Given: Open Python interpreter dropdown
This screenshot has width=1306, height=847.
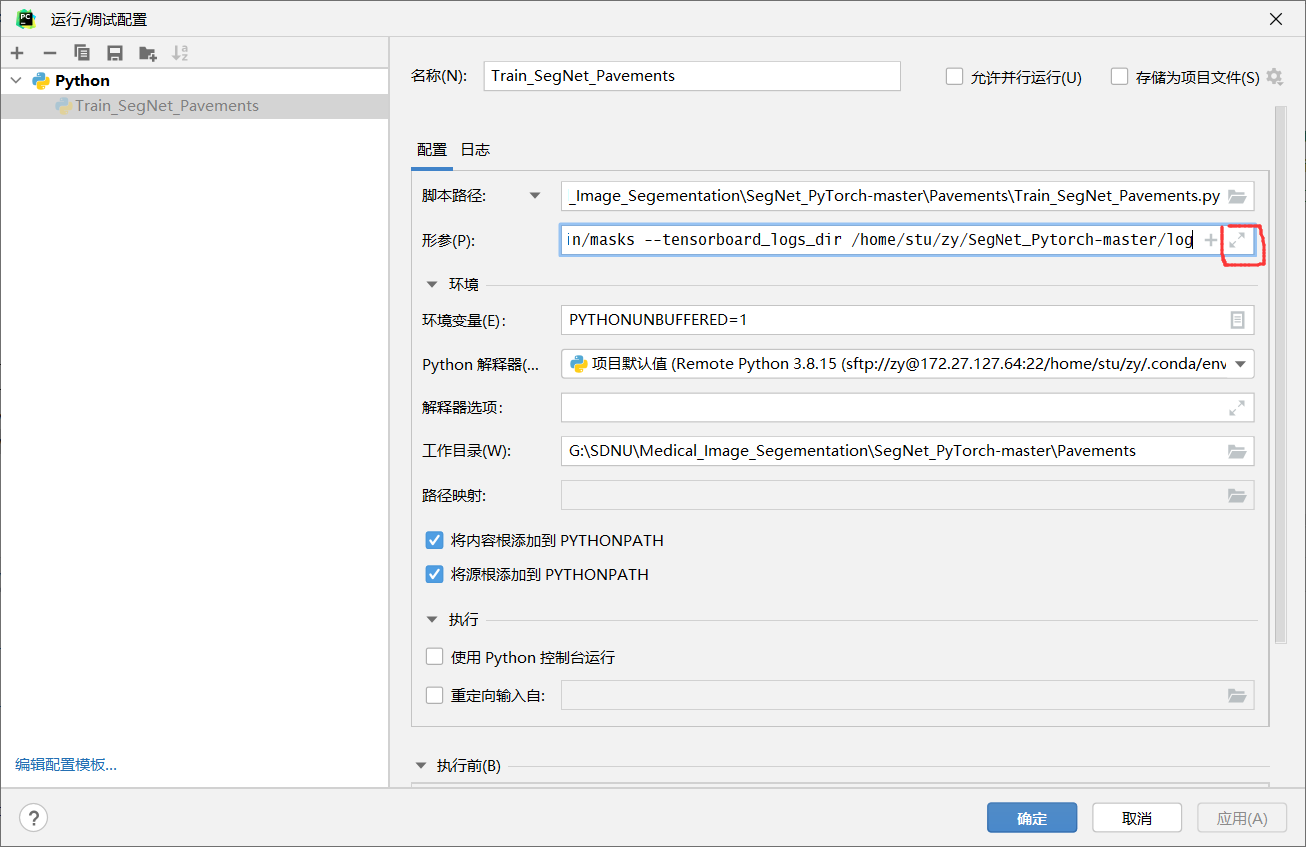Looking at the screenshot, I should click(x=1240, y=364).
